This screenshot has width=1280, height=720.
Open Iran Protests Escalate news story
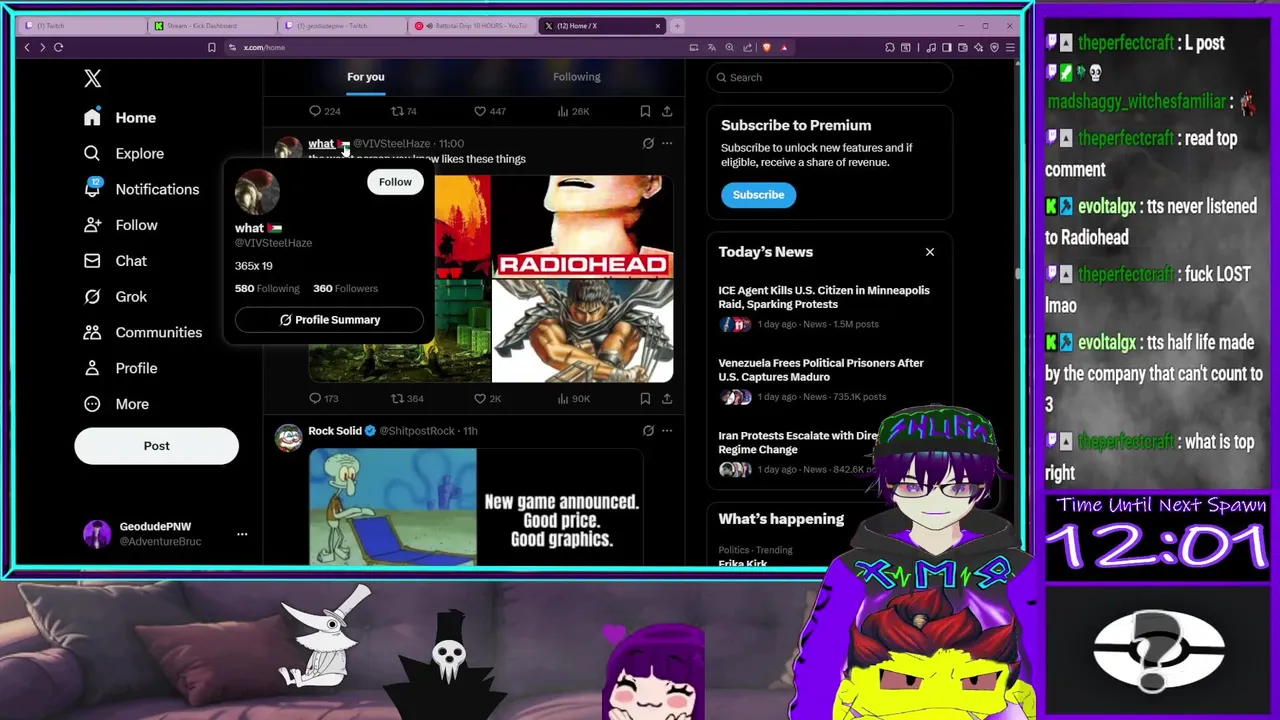point(795,452)
